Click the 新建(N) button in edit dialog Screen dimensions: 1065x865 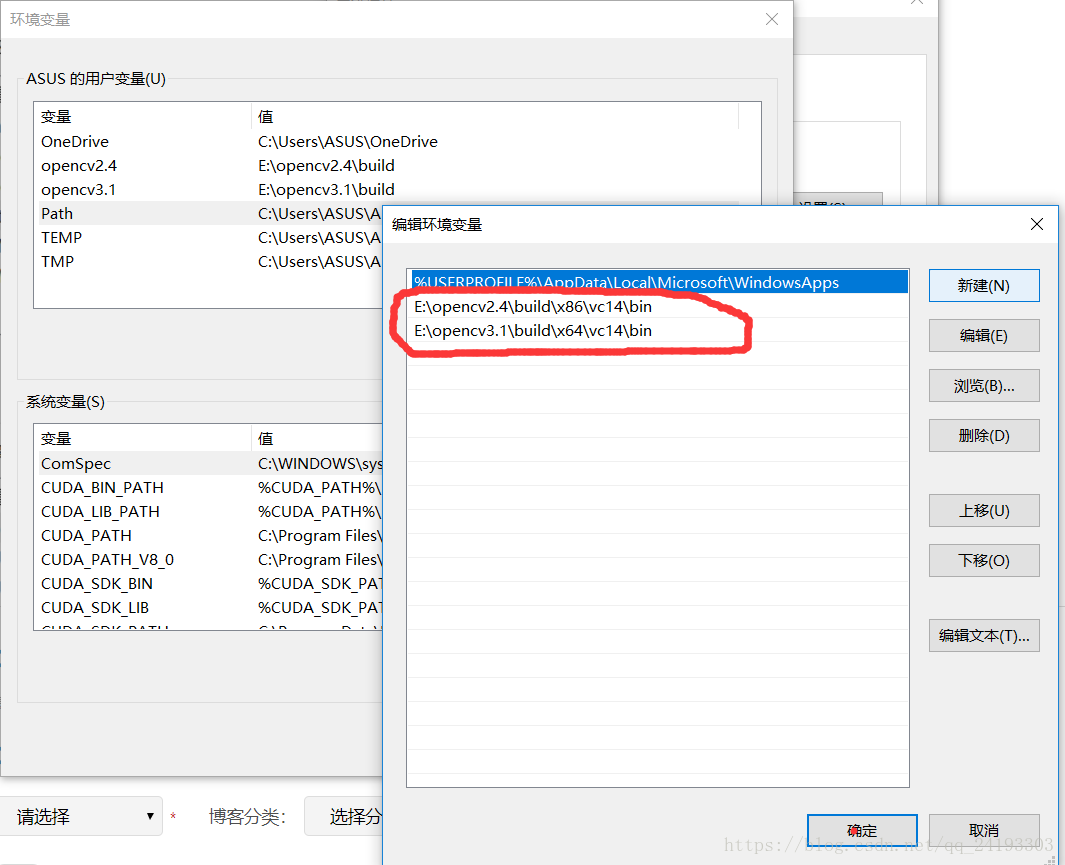pyautogui.click(x=983, y=285)
